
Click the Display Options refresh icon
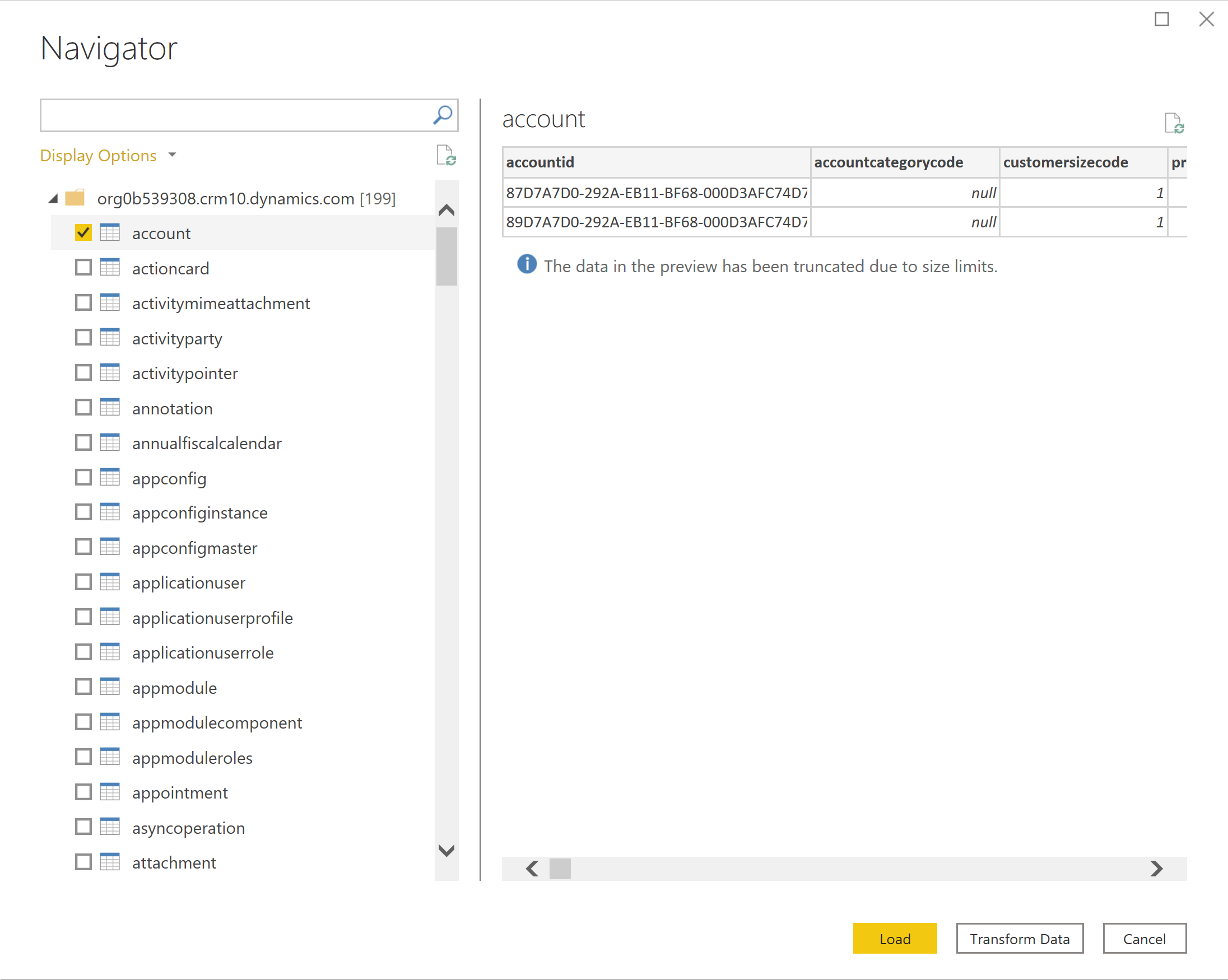point(446,156)
